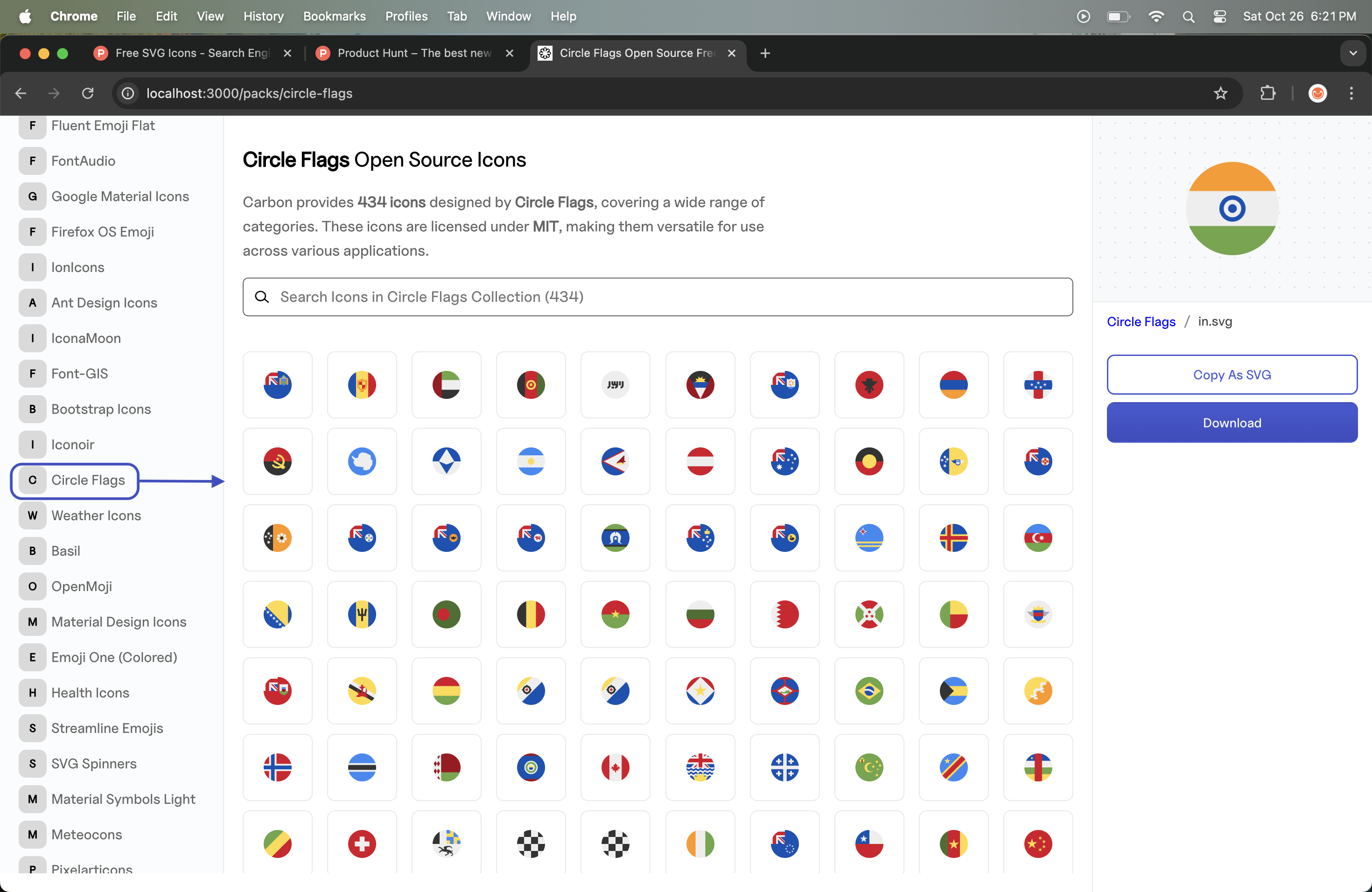Follow the Circle Flags breadcrumb link
The width and height of the screenshot is (1372, 892).
(x=1141, y=321)
